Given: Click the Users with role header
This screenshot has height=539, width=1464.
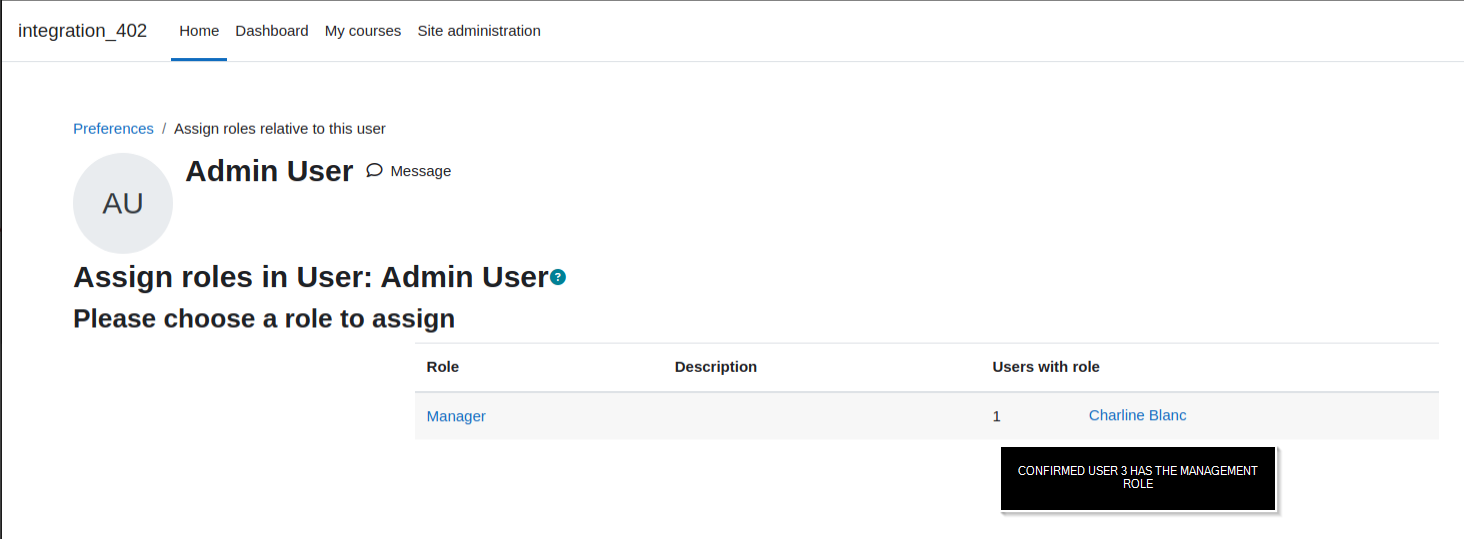Looking at the screenshot, I should pyautogui.click(x=1046, y=367).
